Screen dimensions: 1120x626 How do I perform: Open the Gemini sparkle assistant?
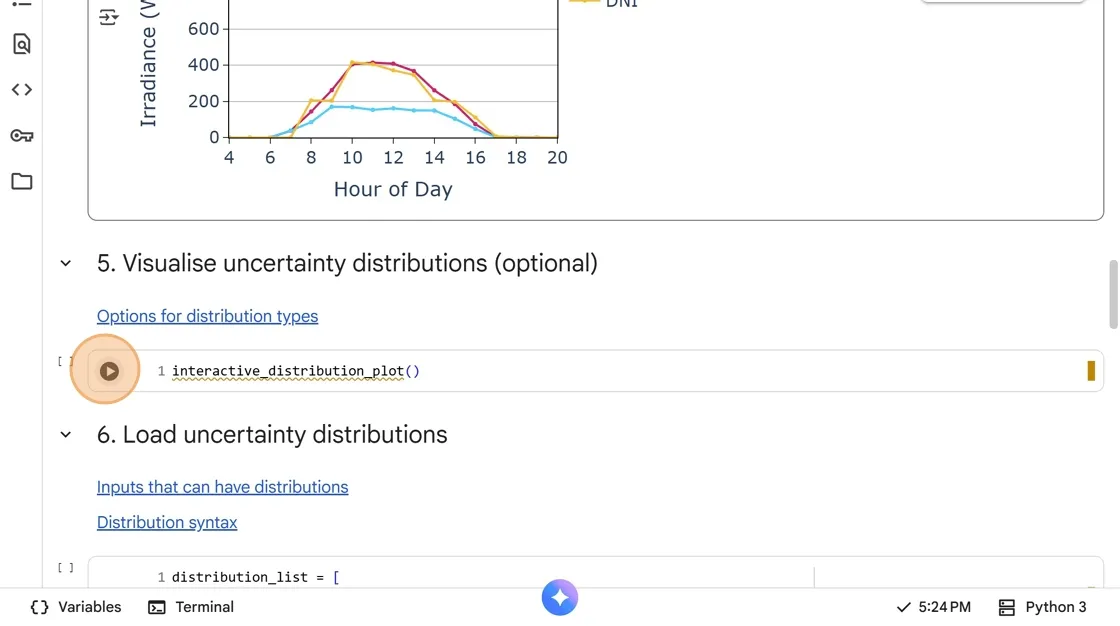point(560,598)
